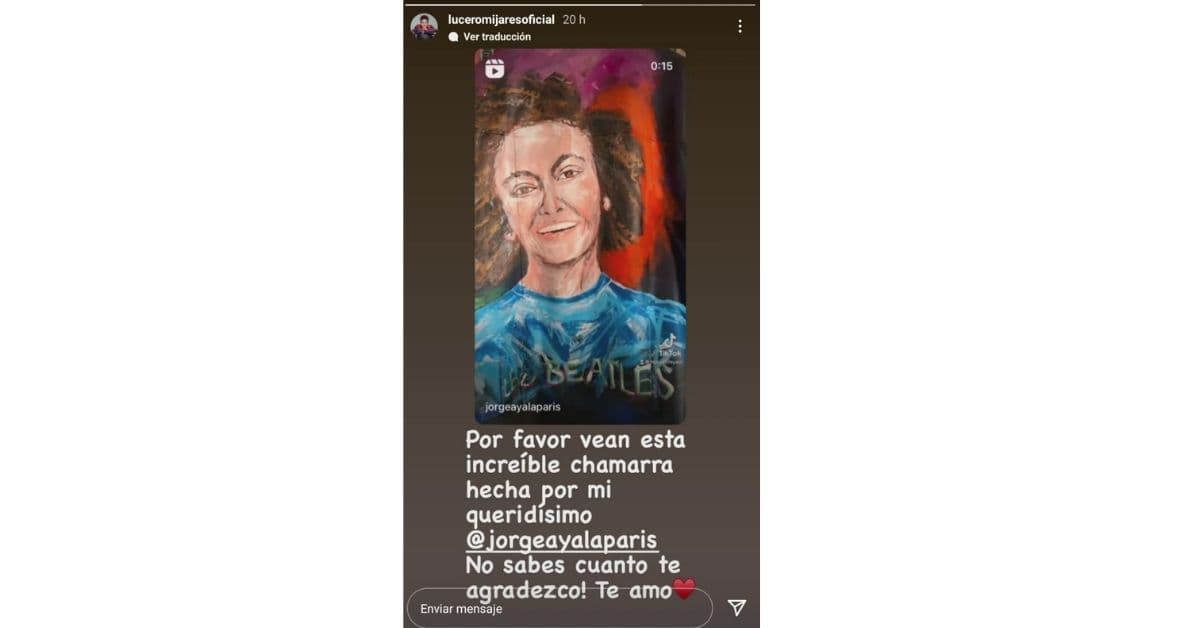Select Ver traducción to translate the story
The width and height of the screenshot is (1200, 628).
coord(497,37)
